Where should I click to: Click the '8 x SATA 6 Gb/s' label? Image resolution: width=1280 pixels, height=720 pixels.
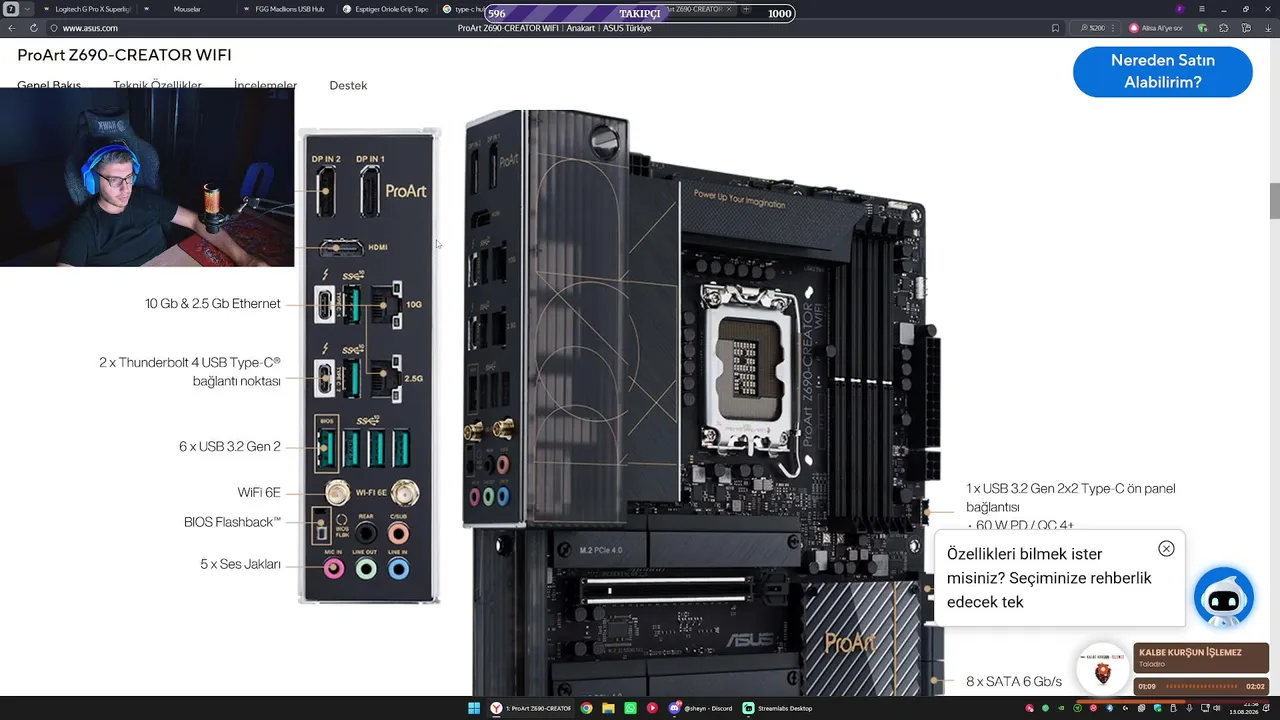coord(1014,682)
